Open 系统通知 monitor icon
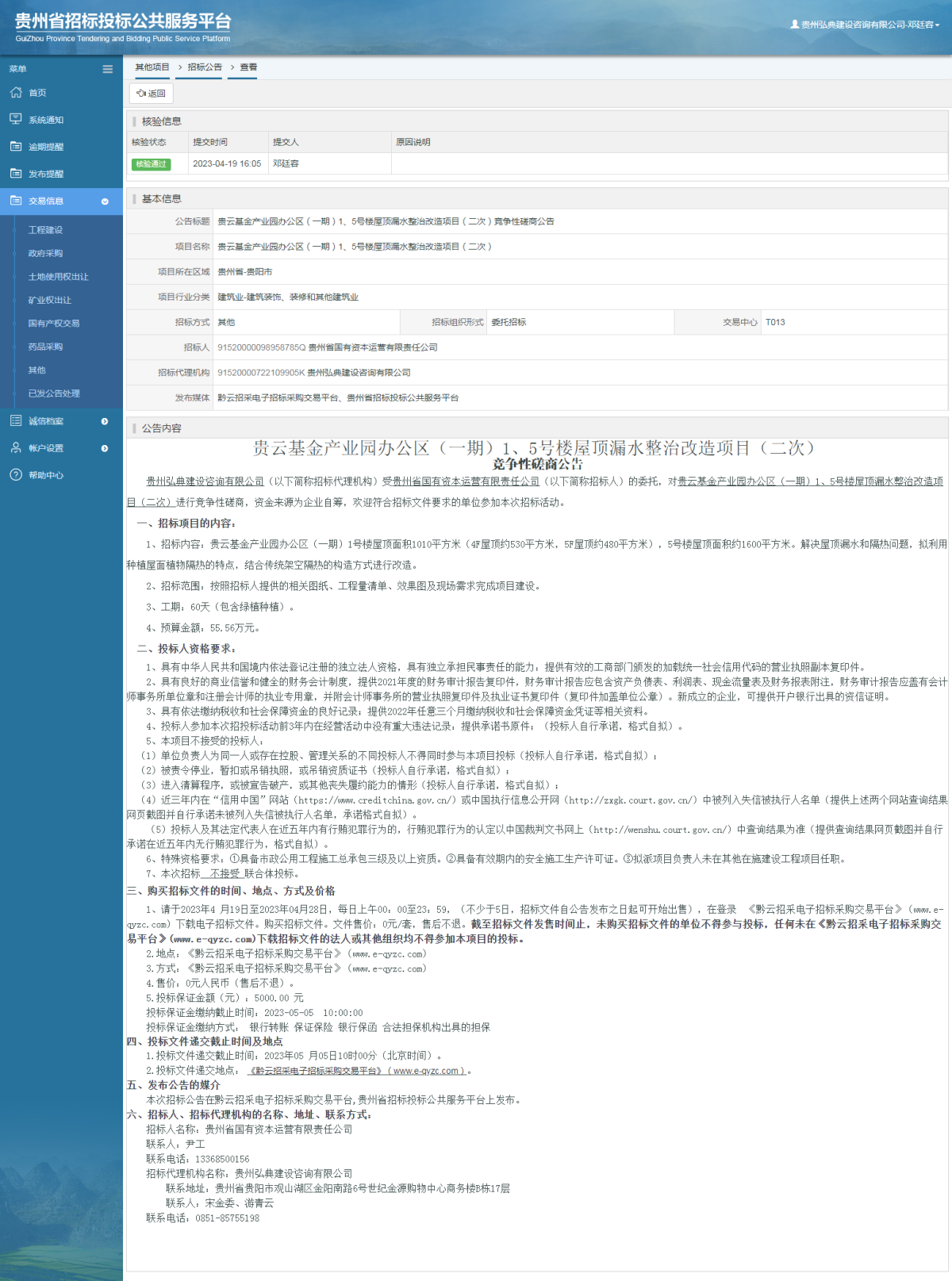Image resolution: width=952 pixels, height=1281 pixels. [16, 119]
